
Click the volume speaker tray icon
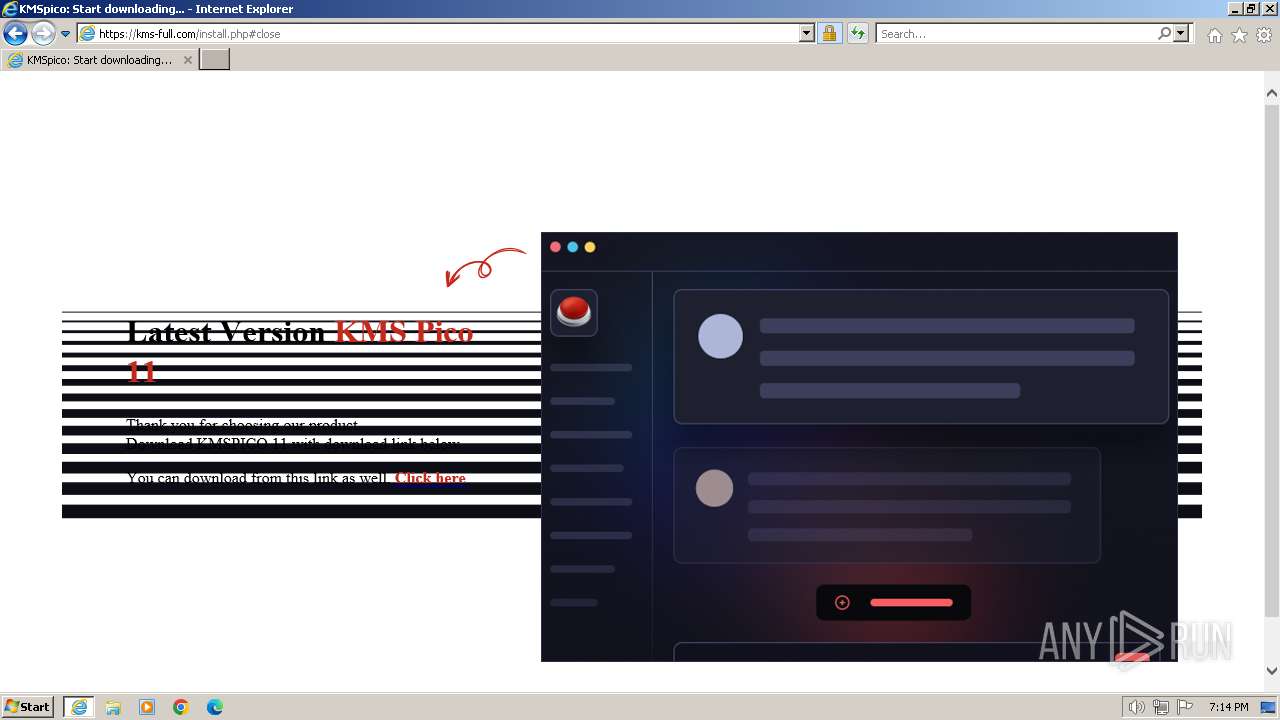1137,707
